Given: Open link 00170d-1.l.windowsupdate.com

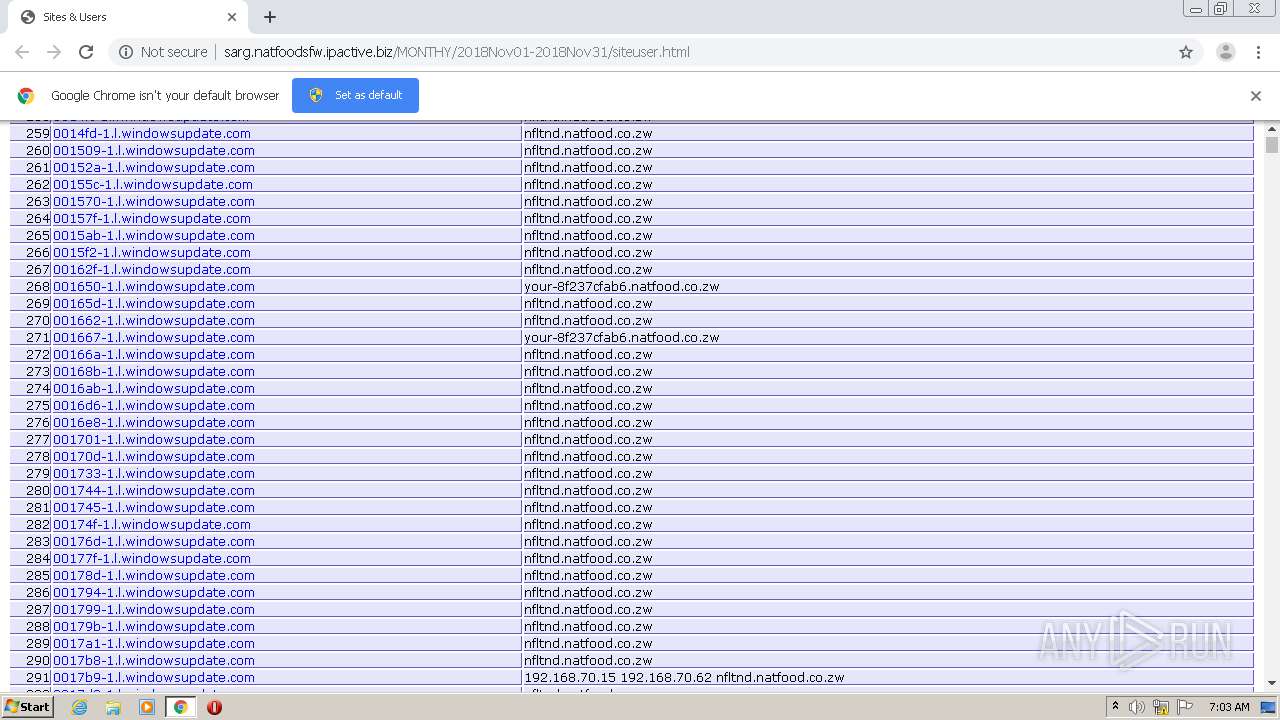Looking at the screenshot, I should coord(154,456).
